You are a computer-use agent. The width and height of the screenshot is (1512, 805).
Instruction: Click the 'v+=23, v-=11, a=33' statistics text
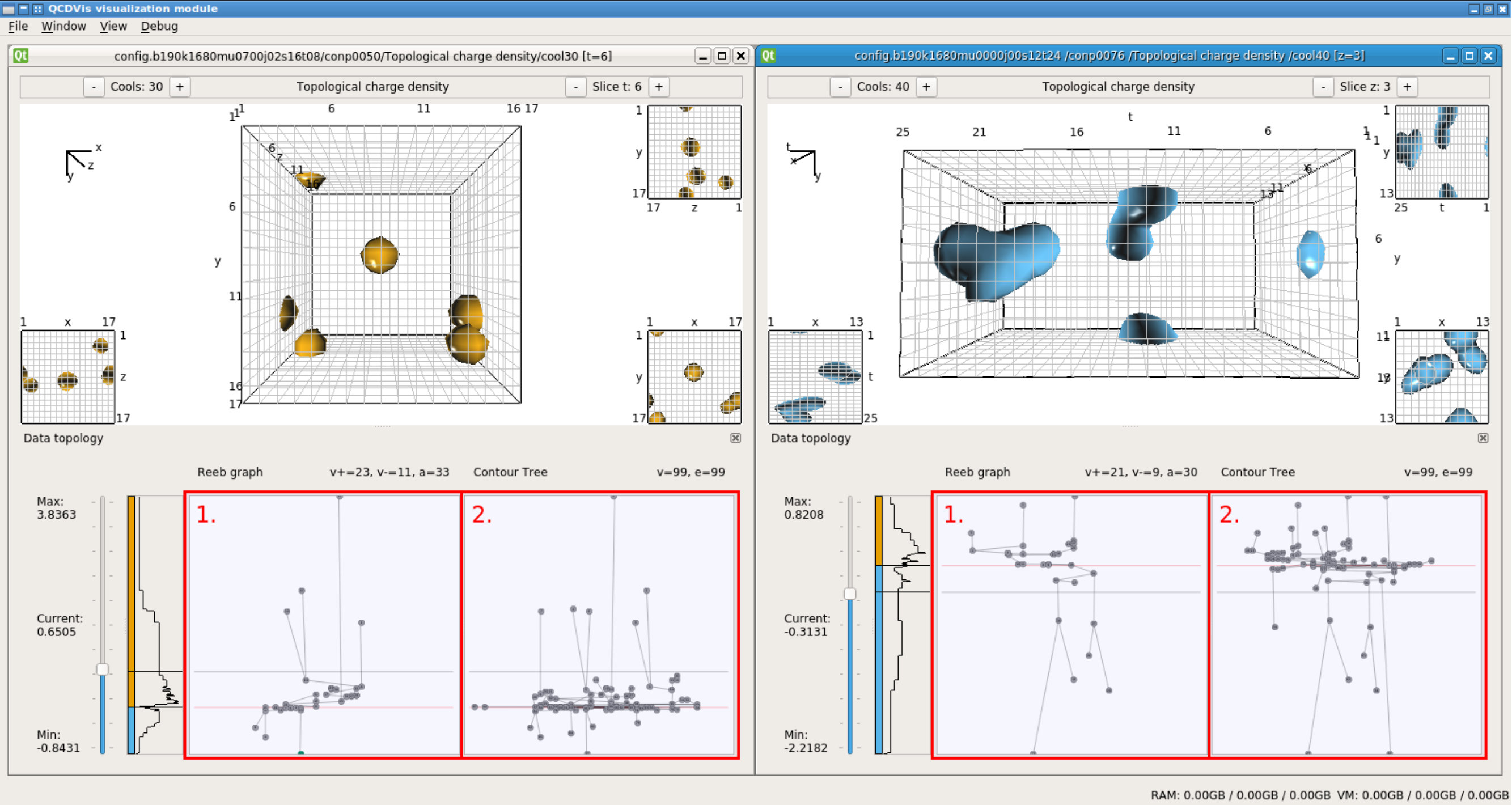coord(389,472)
